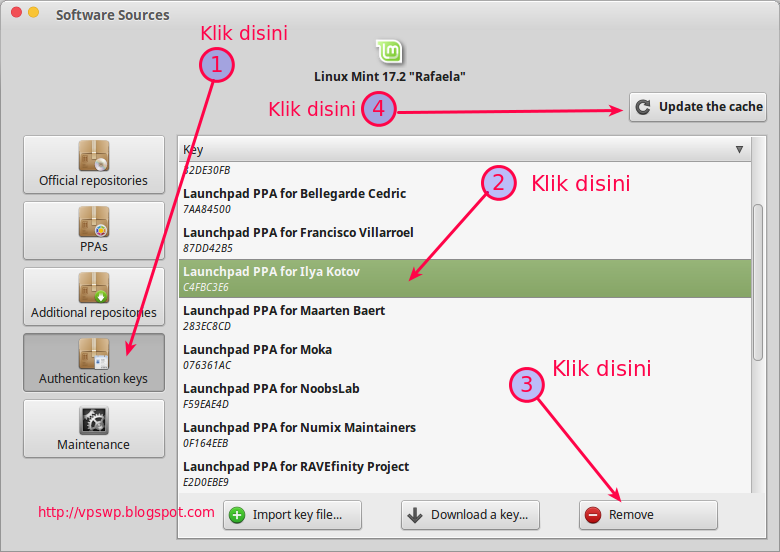The height and width of the screenshot is (552, 780).
Task: Click the Linux Mint logo icon
Action: pyautogui.click(x=389, y=52)
